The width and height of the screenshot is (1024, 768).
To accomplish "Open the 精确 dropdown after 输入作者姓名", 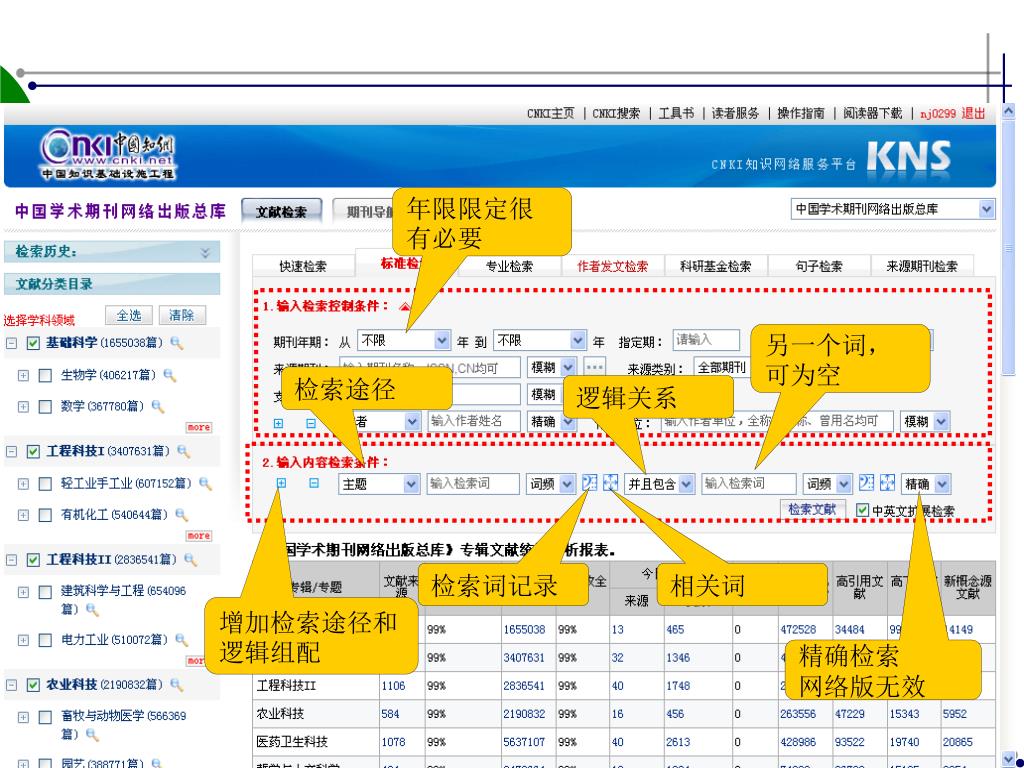I will 552,421.
